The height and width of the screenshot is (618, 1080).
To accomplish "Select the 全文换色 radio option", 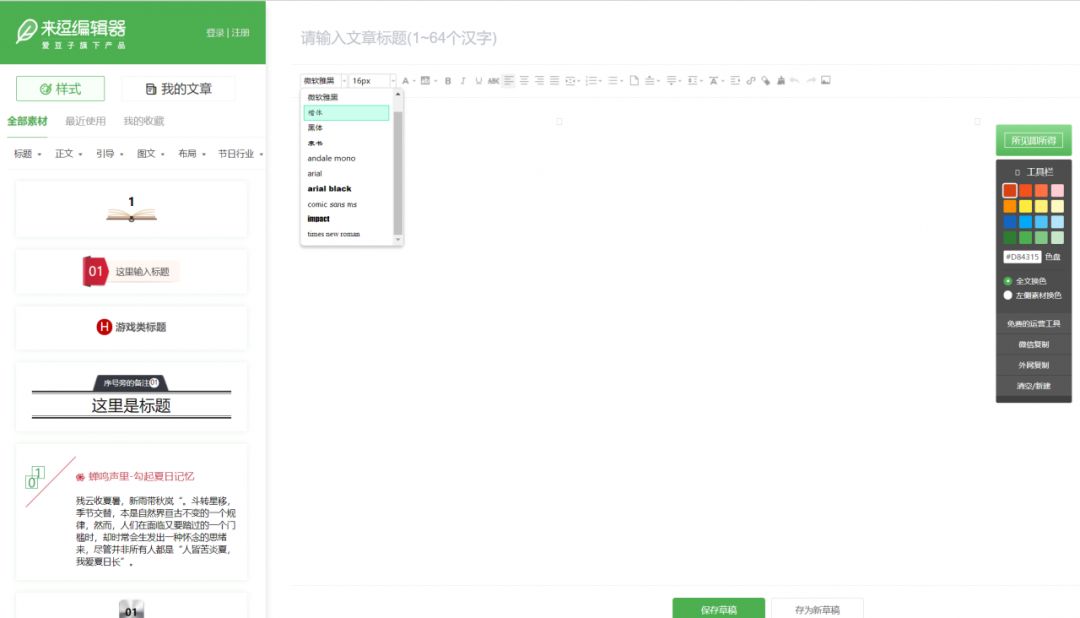I will tap(1007, 281).
